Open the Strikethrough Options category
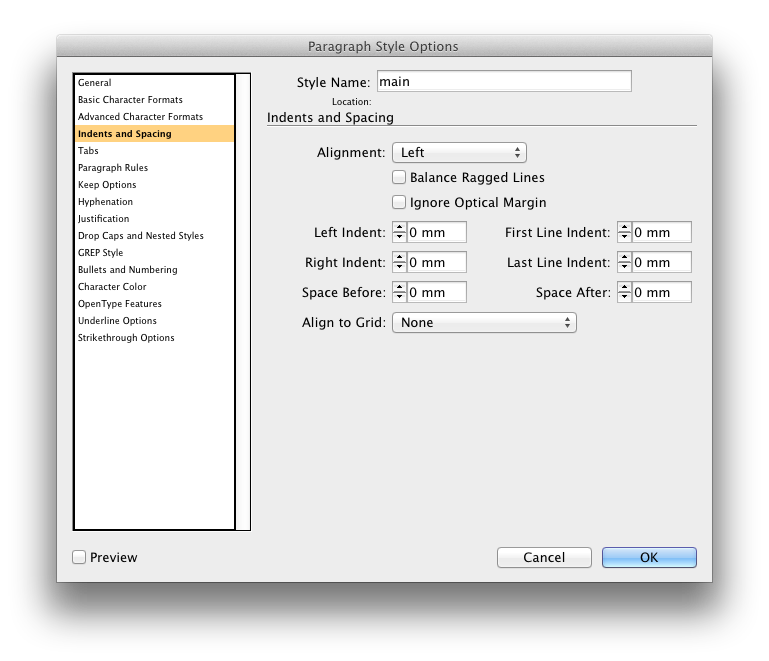This screenshot has width=769, height=661. [x=154, y=338]
